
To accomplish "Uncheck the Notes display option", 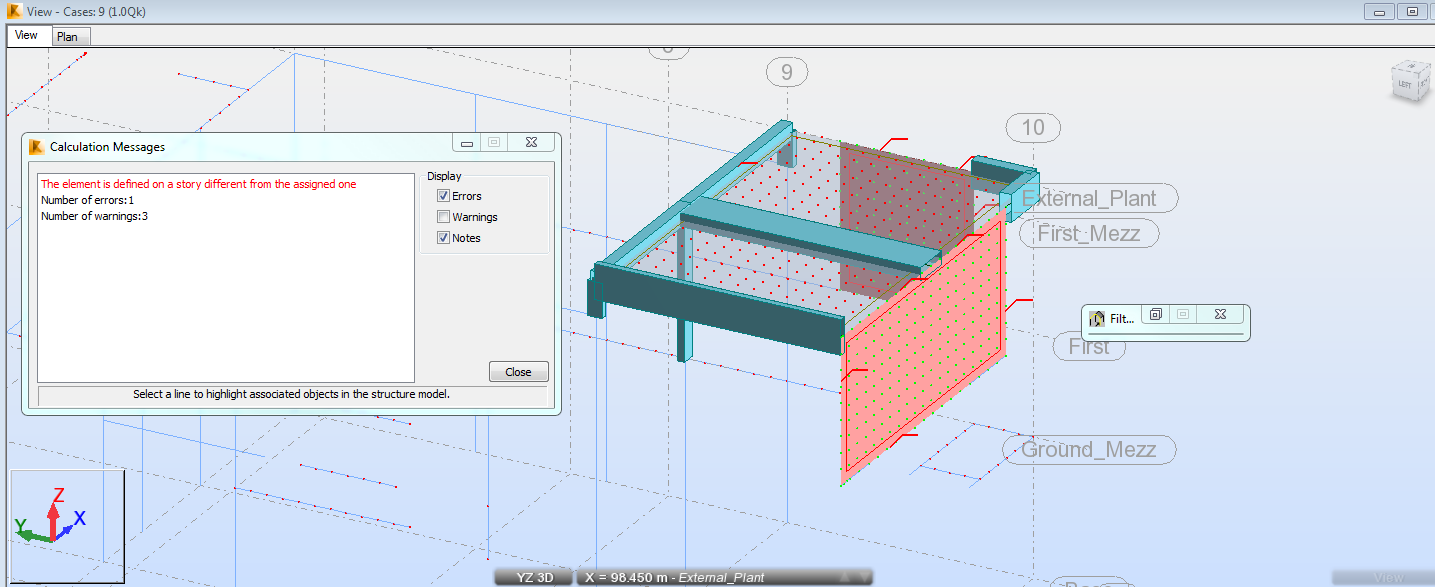I will tap(442, 237).
